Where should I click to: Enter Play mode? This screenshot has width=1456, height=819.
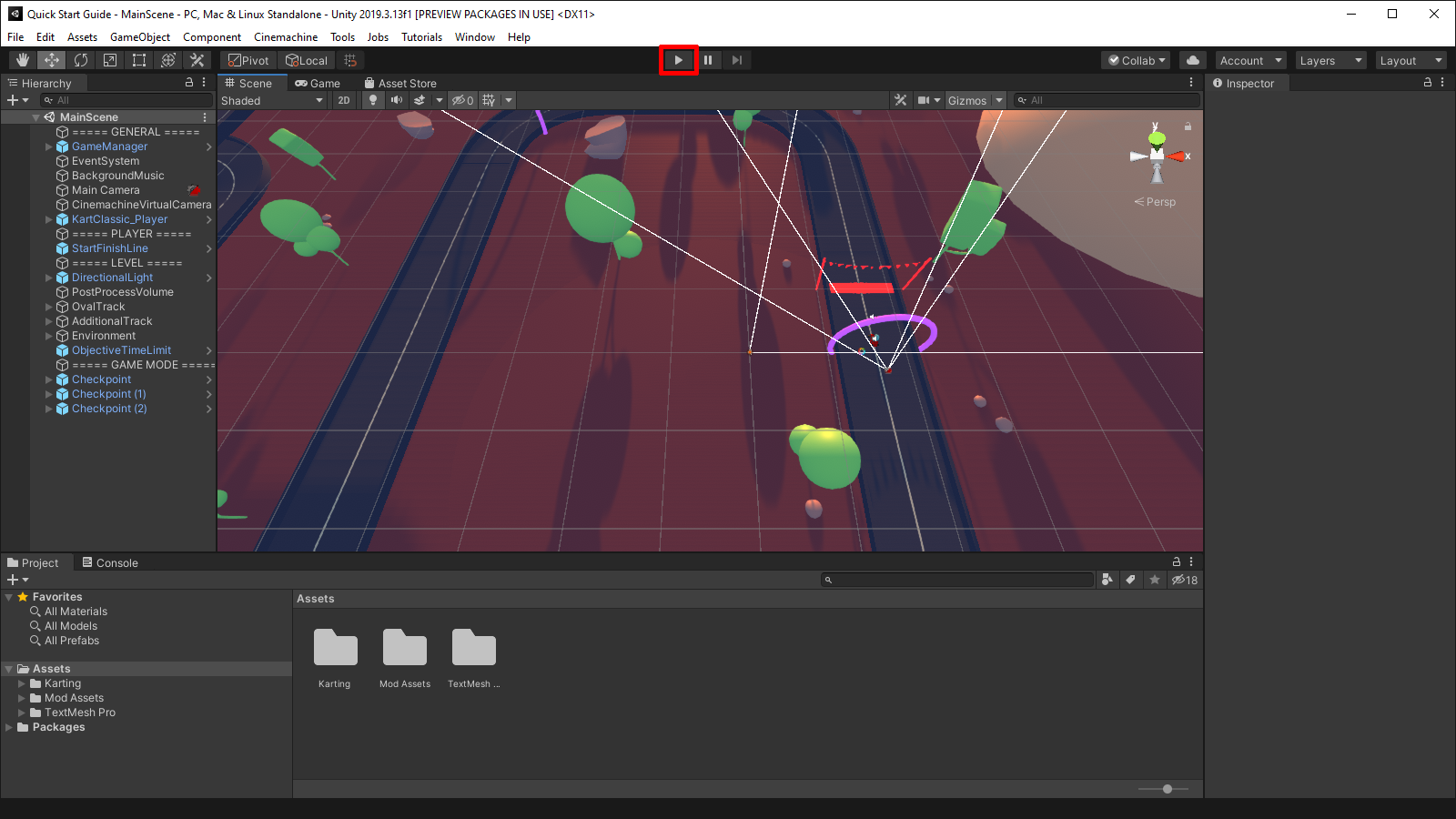tap(679, 60)
